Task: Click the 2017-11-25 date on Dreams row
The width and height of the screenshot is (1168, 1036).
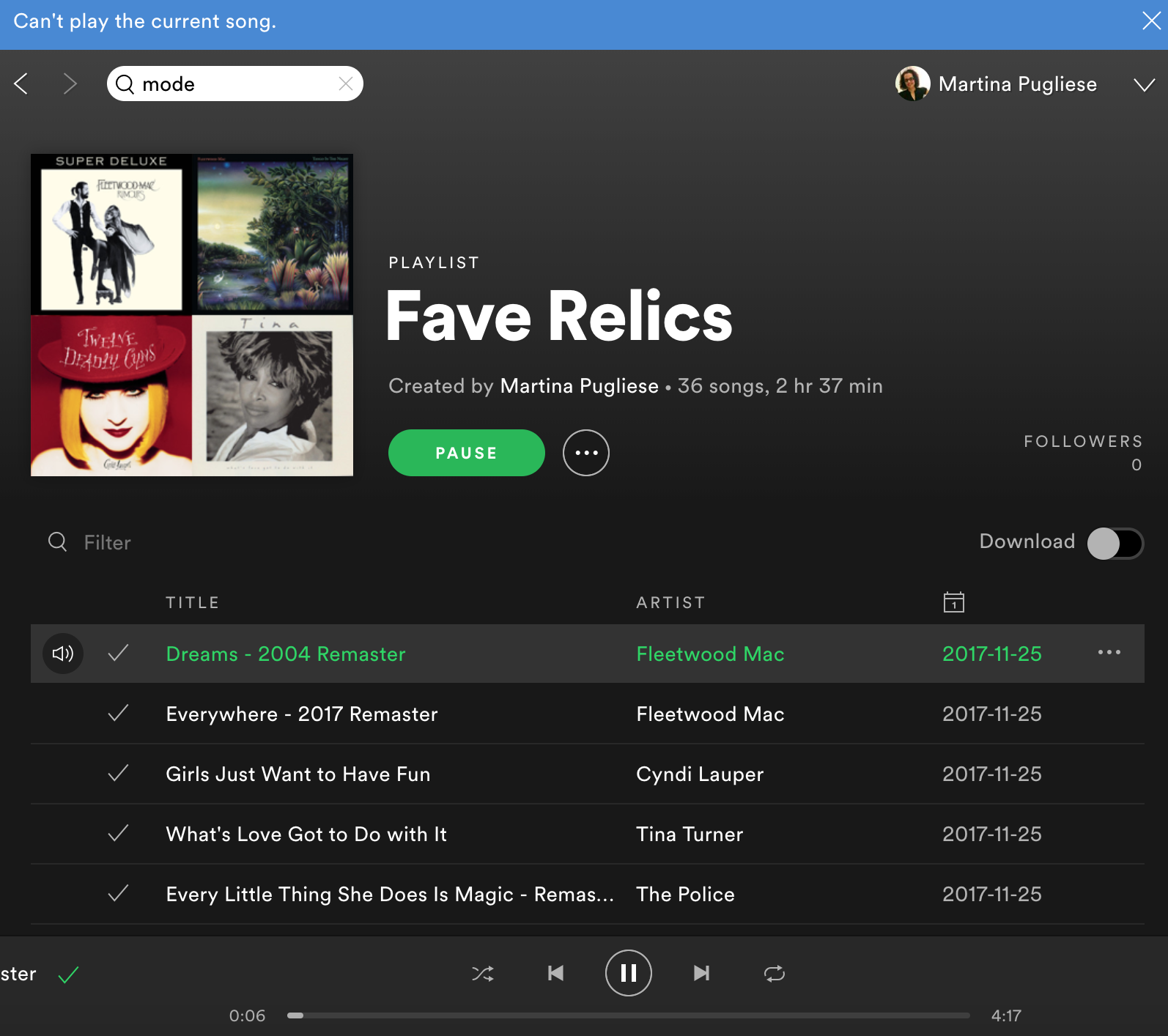Action: click(992, 654)
